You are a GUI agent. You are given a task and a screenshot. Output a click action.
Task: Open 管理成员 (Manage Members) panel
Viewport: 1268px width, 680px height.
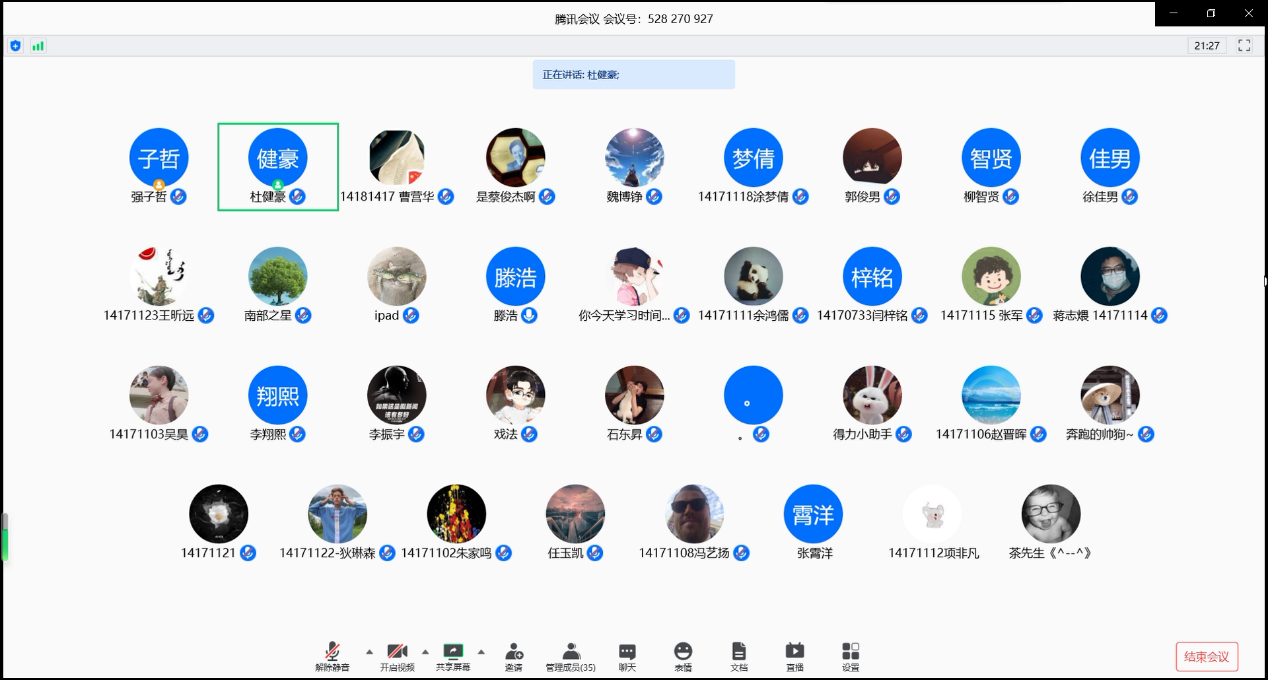[x=570, y=655]
